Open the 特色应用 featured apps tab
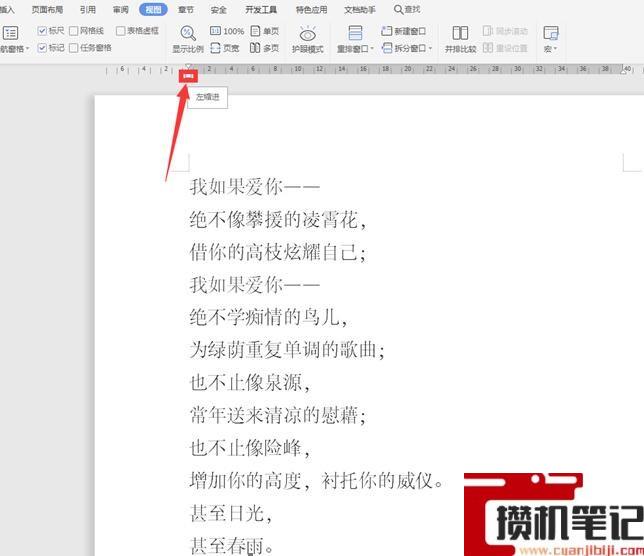Image resolution: width=644 pixels, height=556 pixels. 312,9
